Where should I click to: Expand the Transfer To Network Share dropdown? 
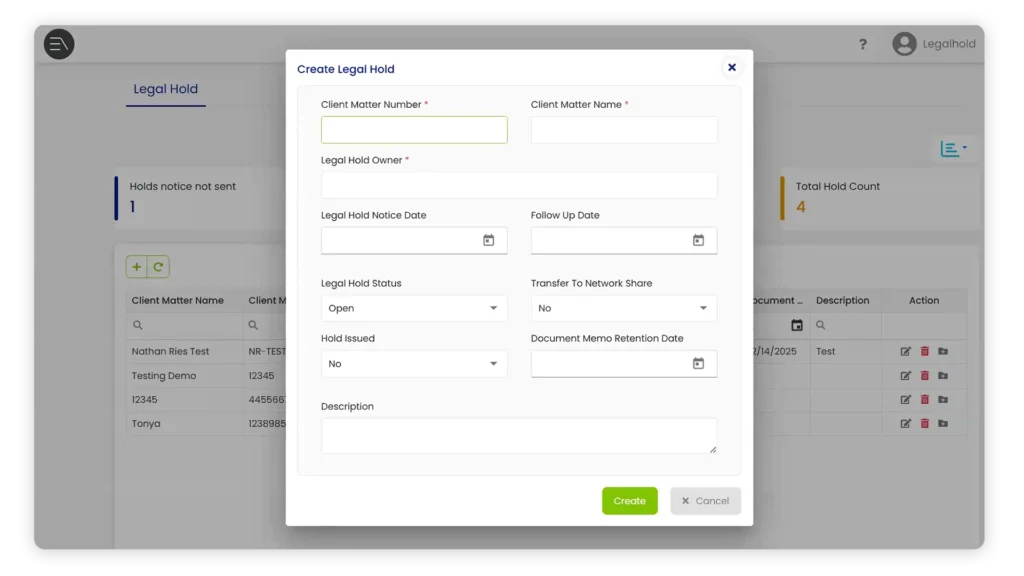[623, 307]
